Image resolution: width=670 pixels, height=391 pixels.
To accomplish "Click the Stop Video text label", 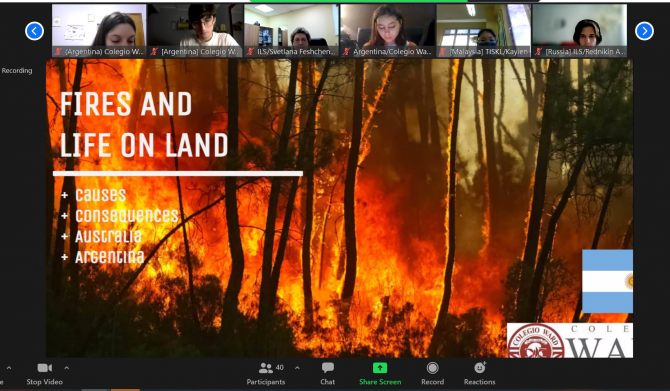I will click(44, 382).
